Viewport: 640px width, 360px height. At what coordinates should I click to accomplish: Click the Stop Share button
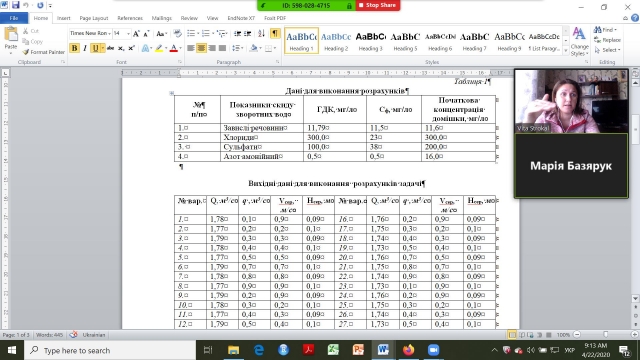tap(377, 5)
